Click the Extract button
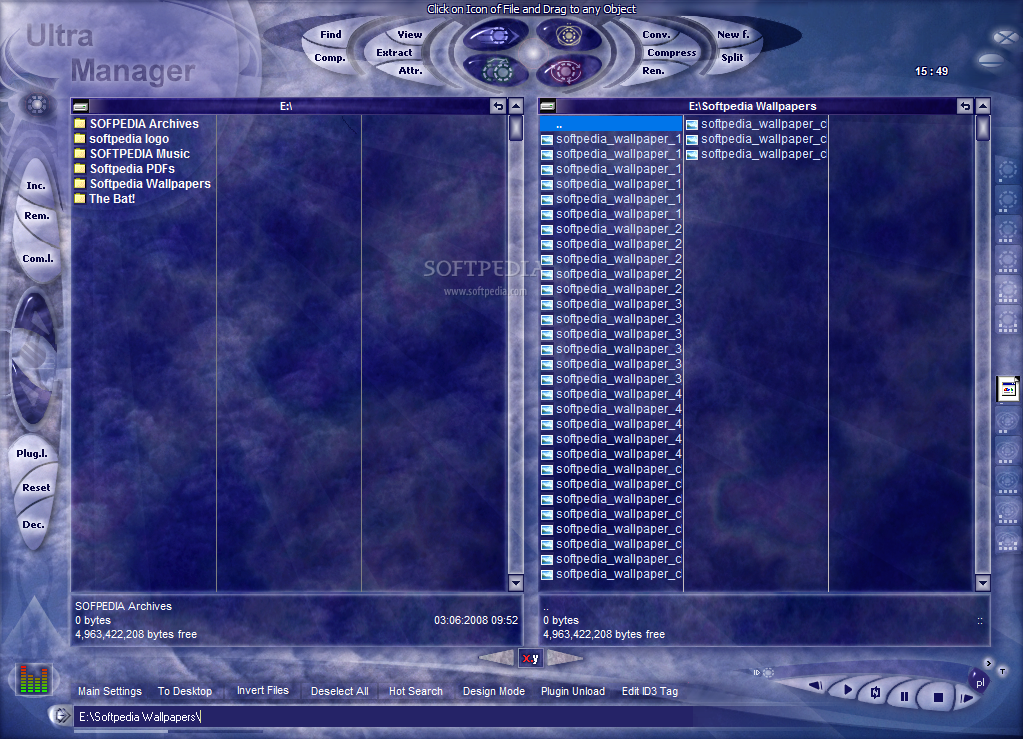Screen dimensions: 1023x739 pyautogui.click(x=394, y=52)
